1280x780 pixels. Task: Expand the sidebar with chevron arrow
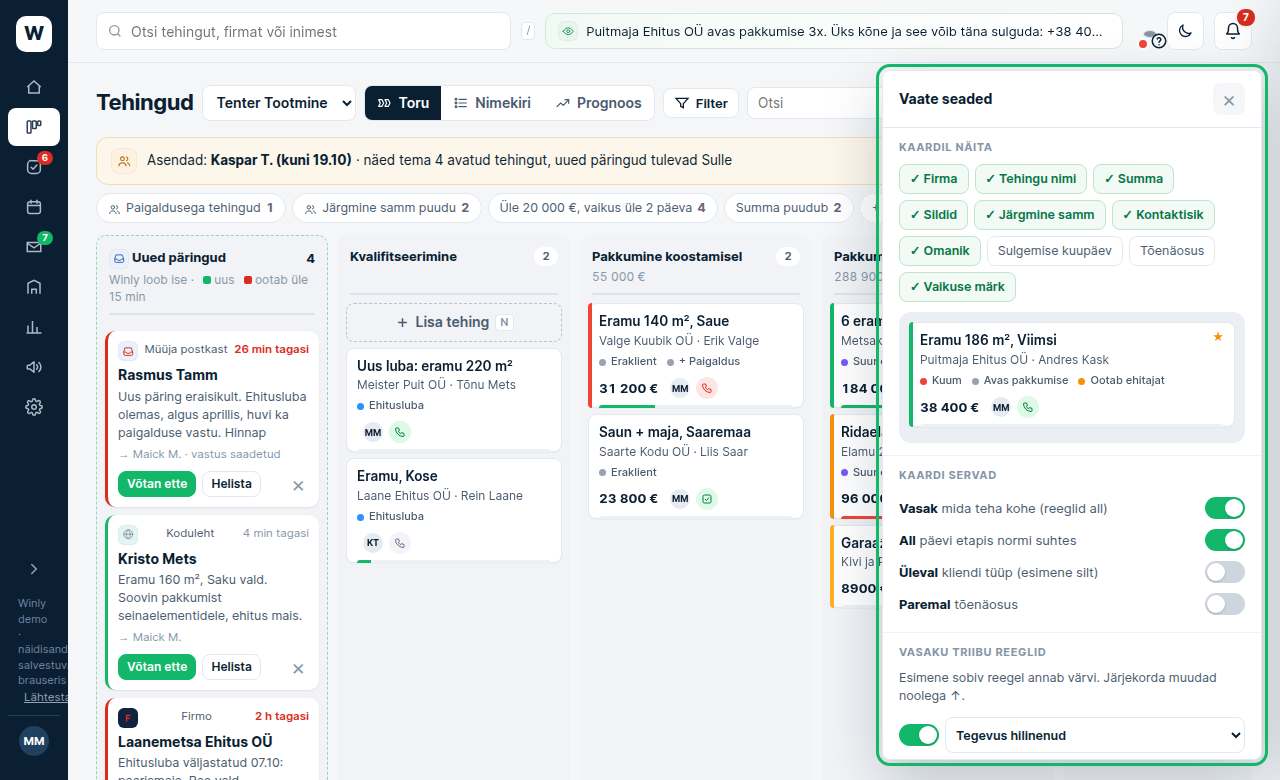[34, 569]
